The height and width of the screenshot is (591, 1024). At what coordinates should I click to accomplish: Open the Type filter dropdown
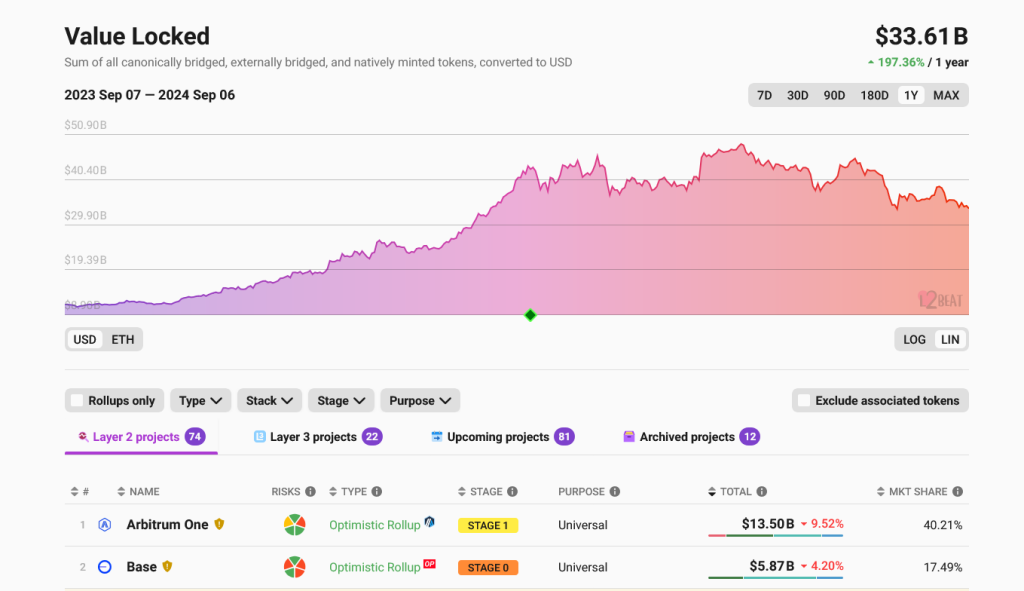click(200, 400)
